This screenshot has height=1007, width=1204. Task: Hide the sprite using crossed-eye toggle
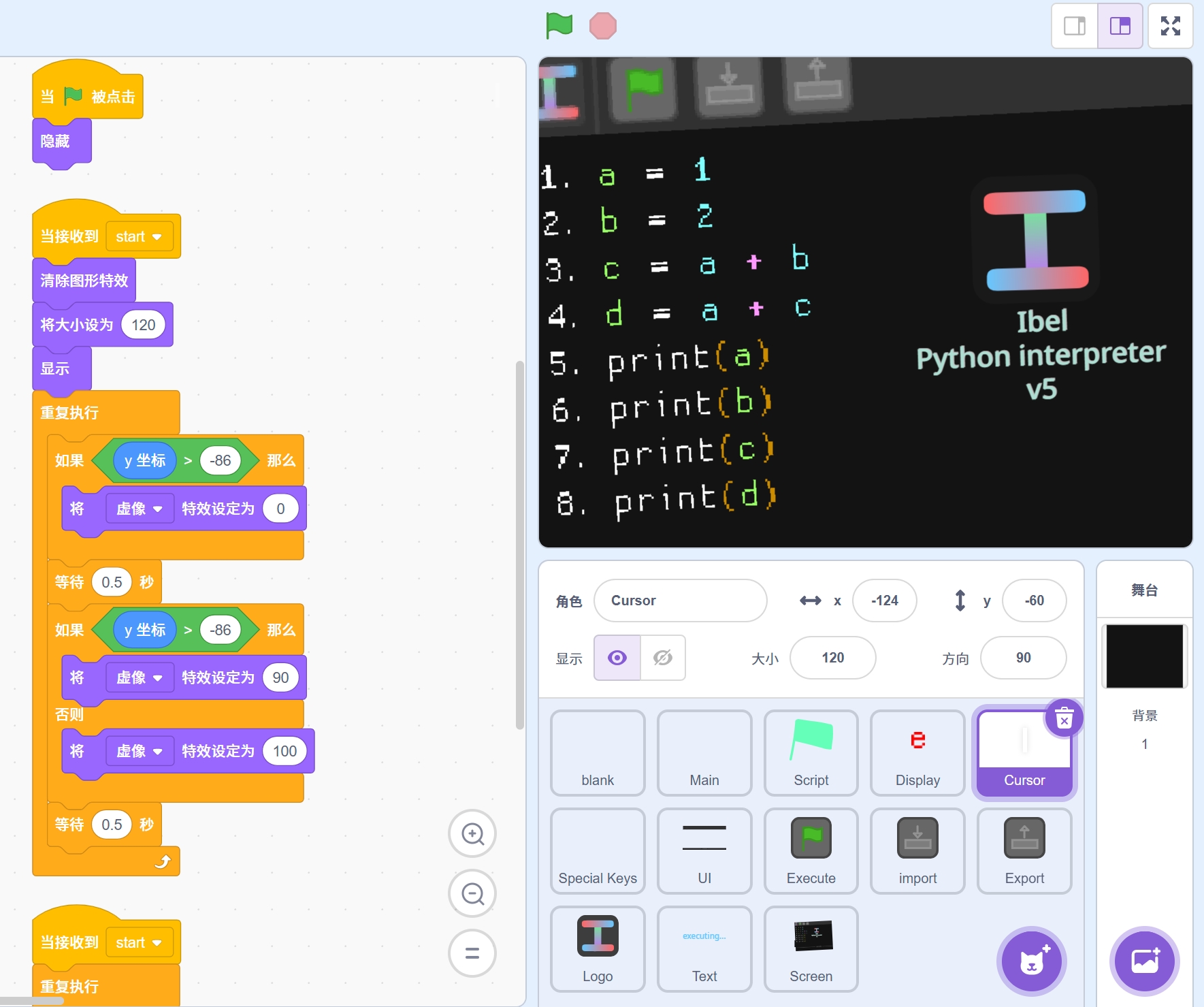pyautogui.click(x=662, y=658)
